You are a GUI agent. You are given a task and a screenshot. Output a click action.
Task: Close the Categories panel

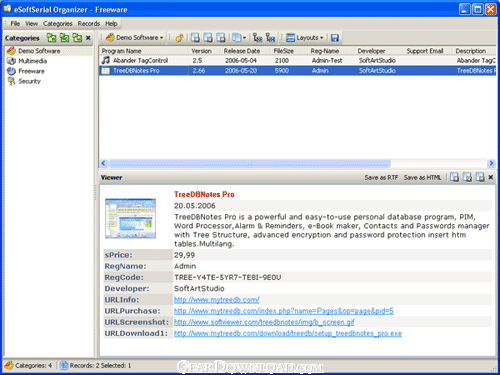[x=88, y=38]
